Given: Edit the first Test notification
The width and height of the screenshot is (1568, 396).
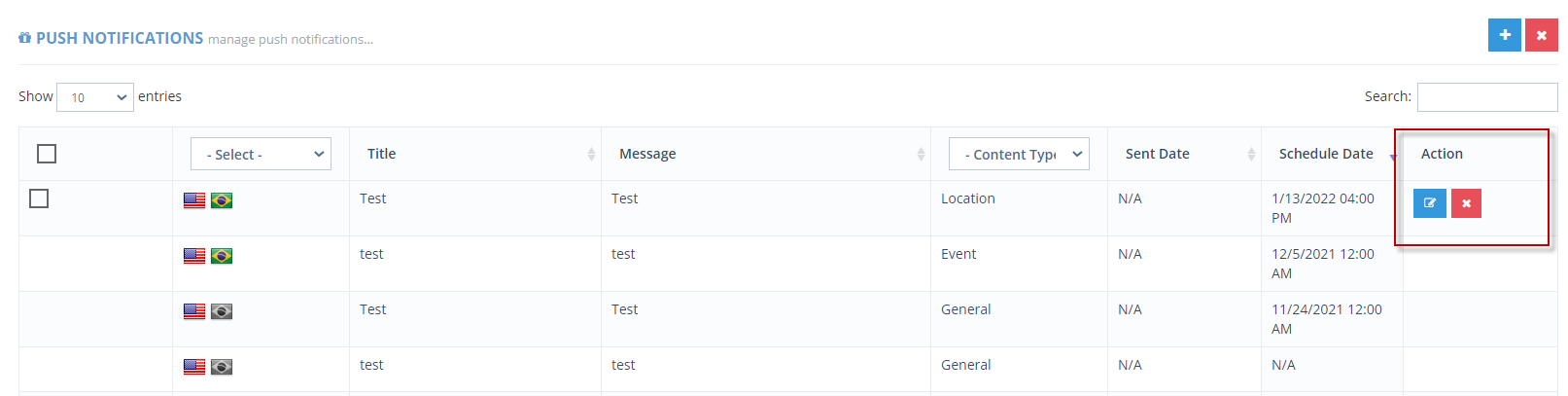Looking at the screenshot, I should (x=1429, y=203).
